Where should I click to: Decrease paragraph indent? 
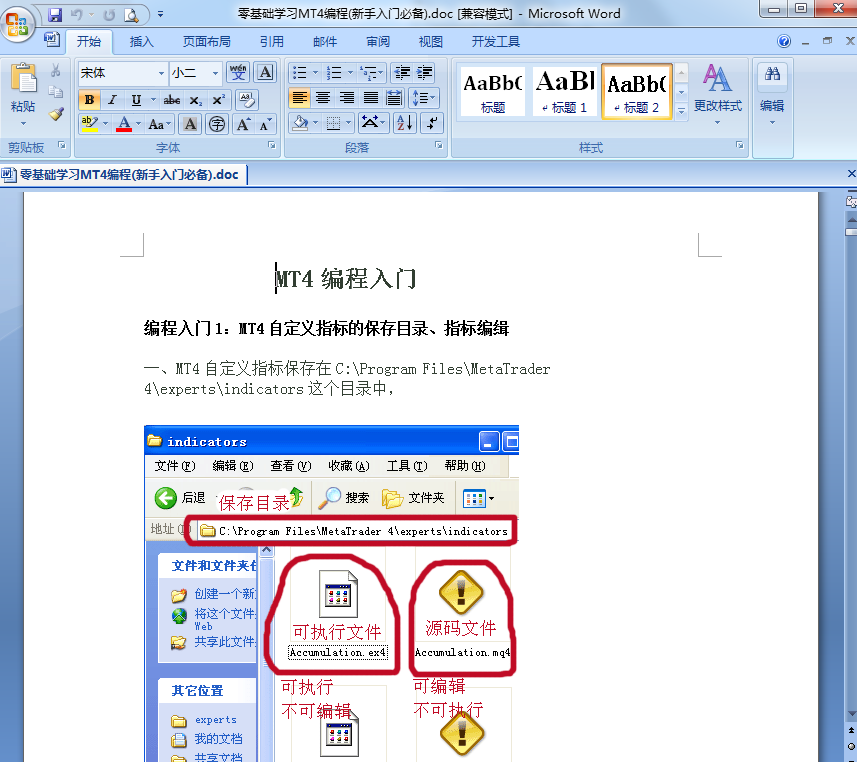402,72
